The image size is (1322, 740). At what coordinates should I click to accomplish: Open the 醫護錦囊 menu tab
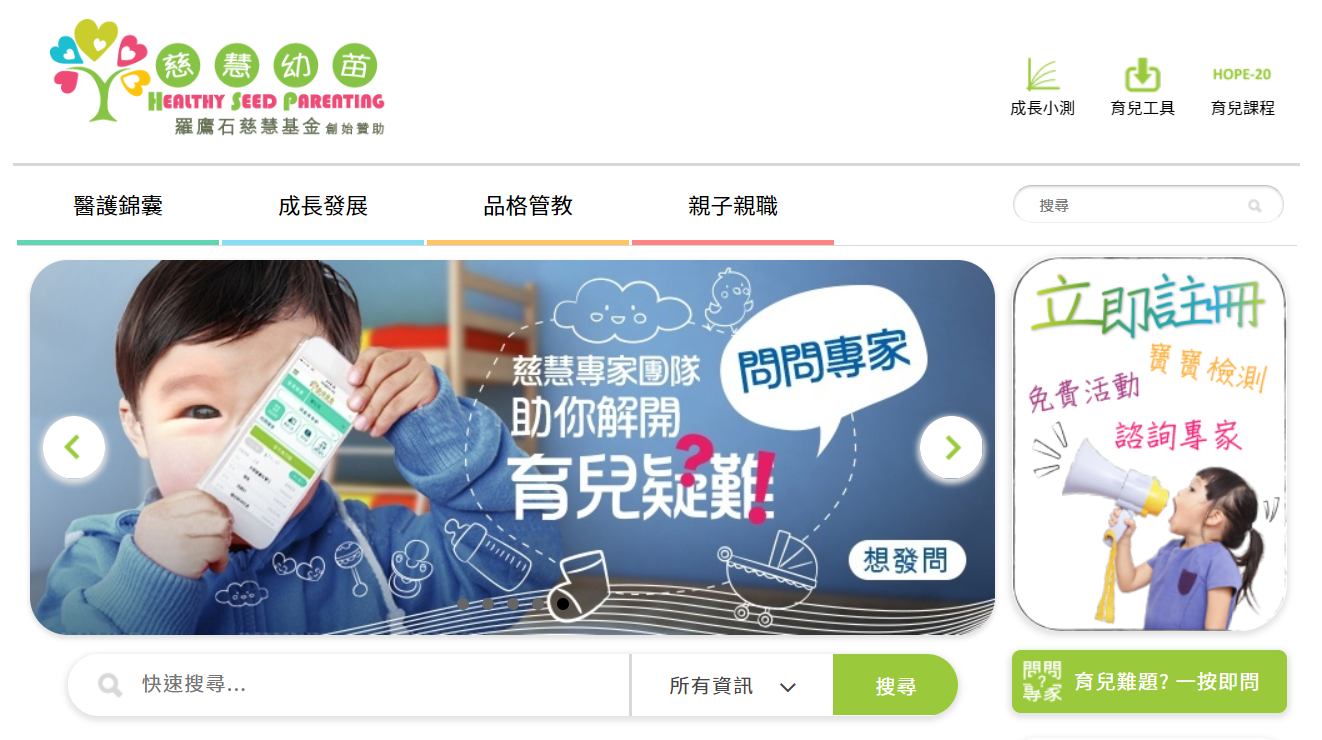[x=118, y=208]
